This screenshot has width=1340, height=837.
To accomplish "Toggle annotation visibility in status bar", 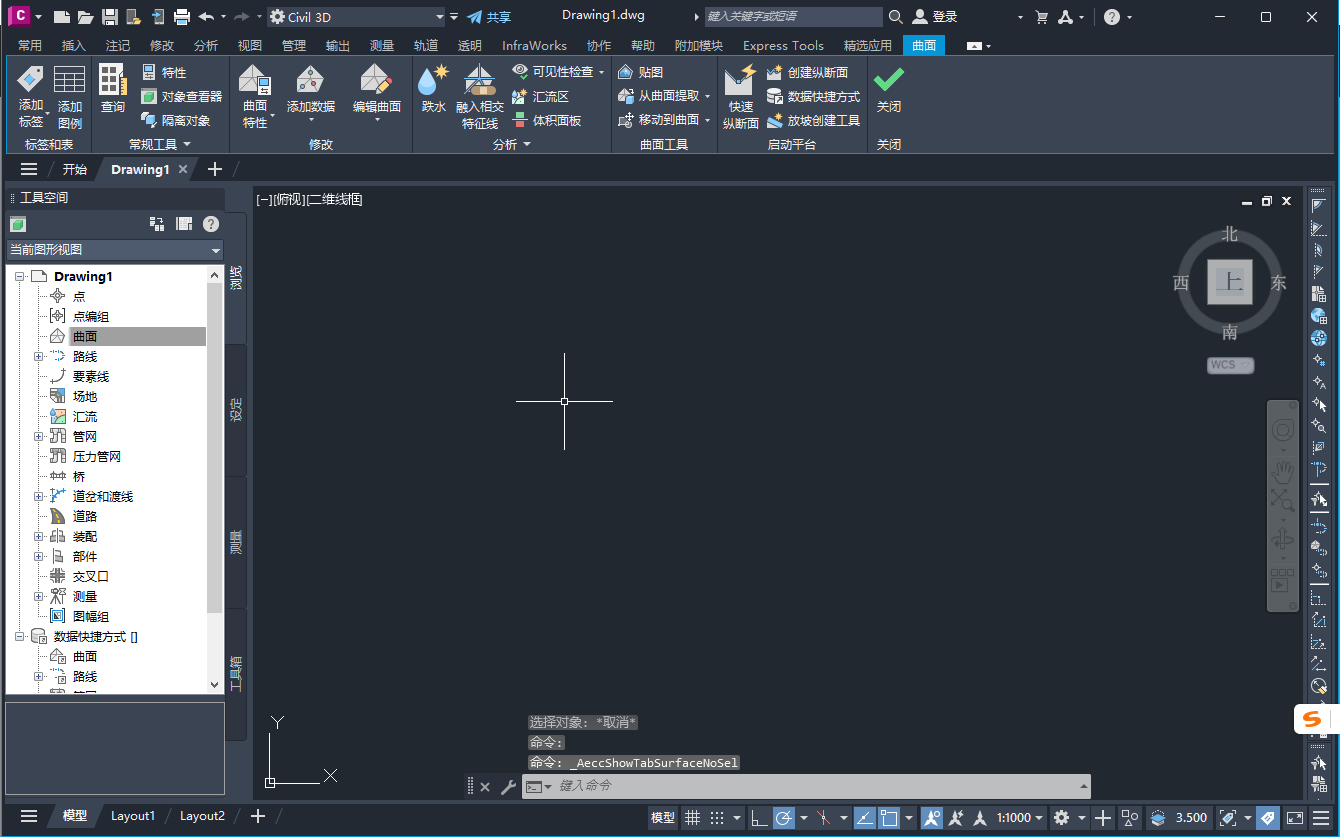I will (x=932, y=817).
